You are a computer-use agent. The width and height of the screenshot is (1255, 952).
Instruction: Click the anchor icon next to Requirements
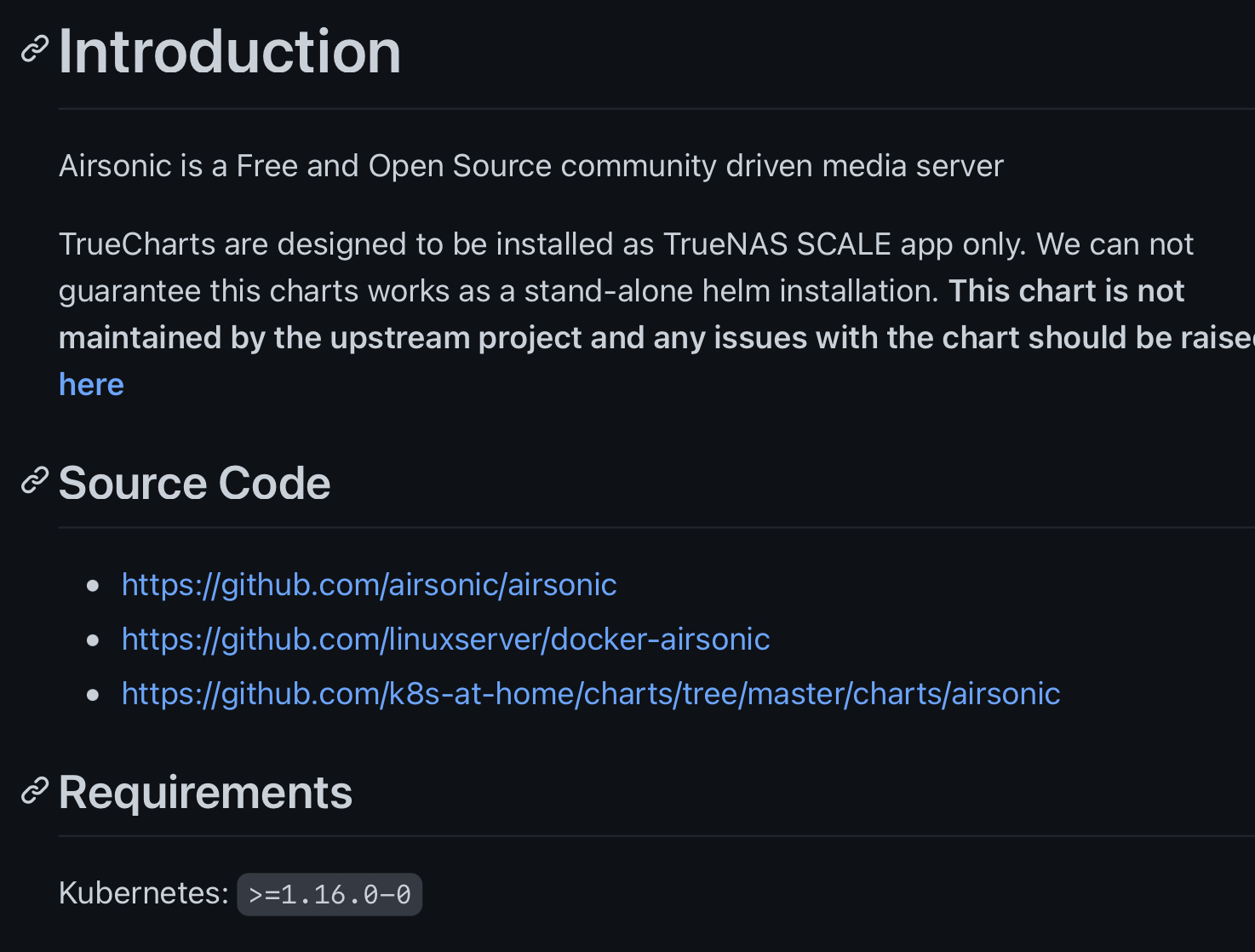click(x=34, y=791)
